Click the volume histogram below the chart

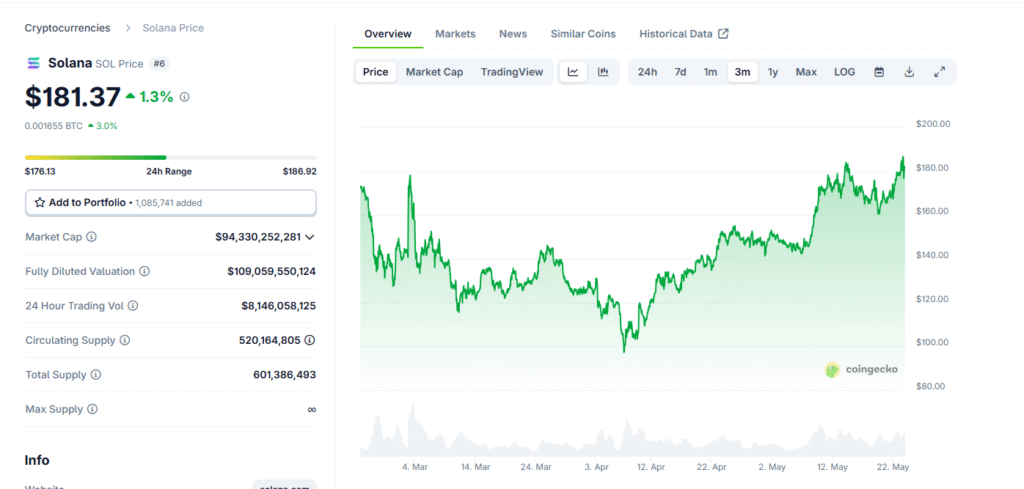pos(632,431)
